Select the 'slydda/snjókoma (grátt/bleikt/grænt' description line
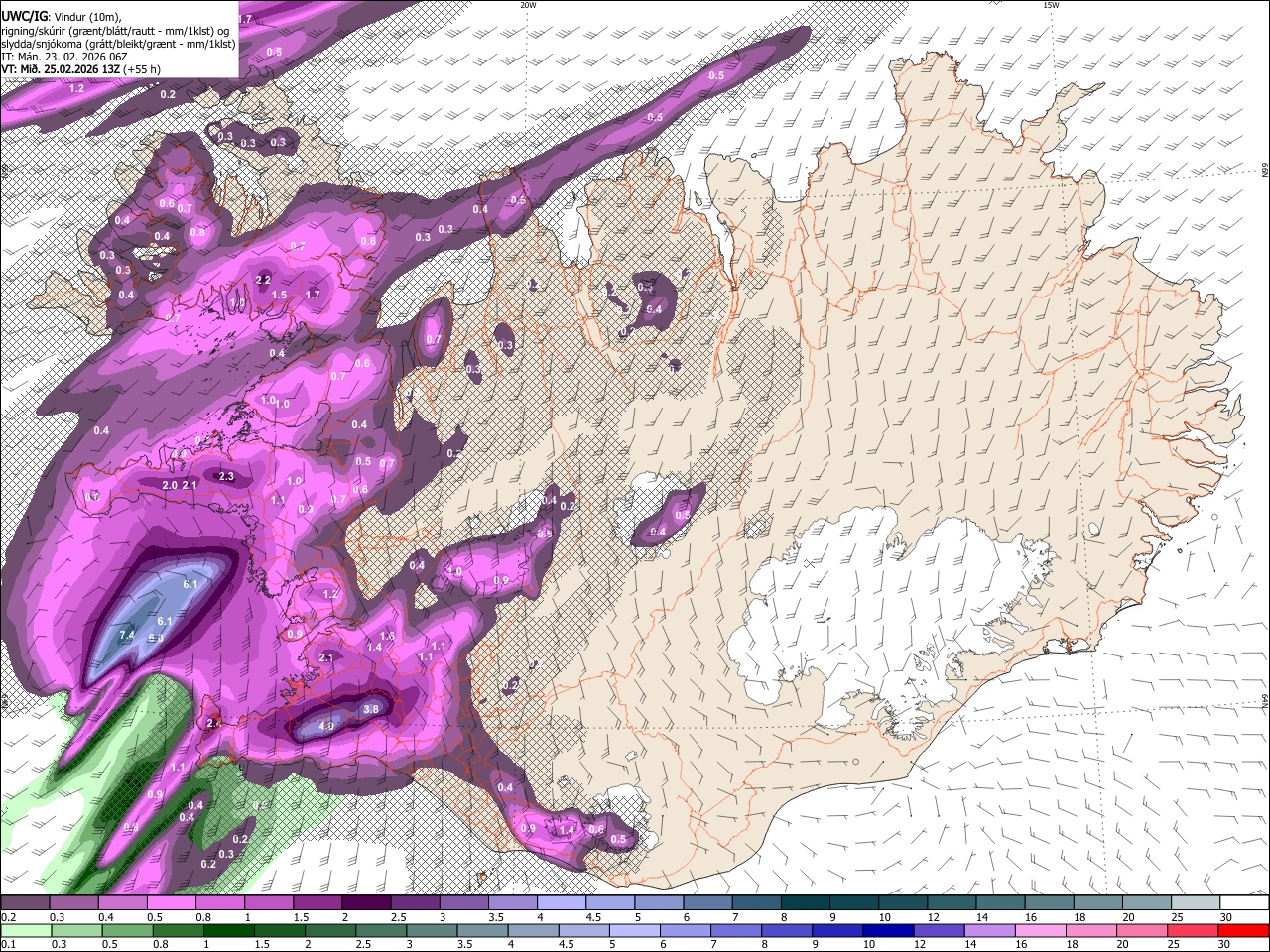Screen dimensions: 1270x952 pos(118,44)
